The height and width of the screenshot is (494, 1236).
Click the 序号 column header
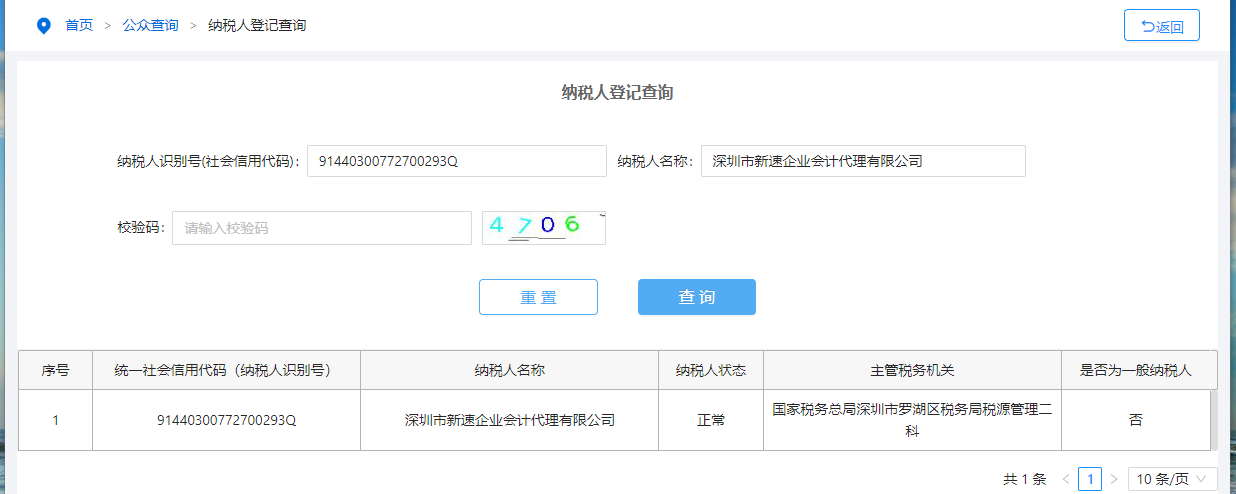[55, 370]
